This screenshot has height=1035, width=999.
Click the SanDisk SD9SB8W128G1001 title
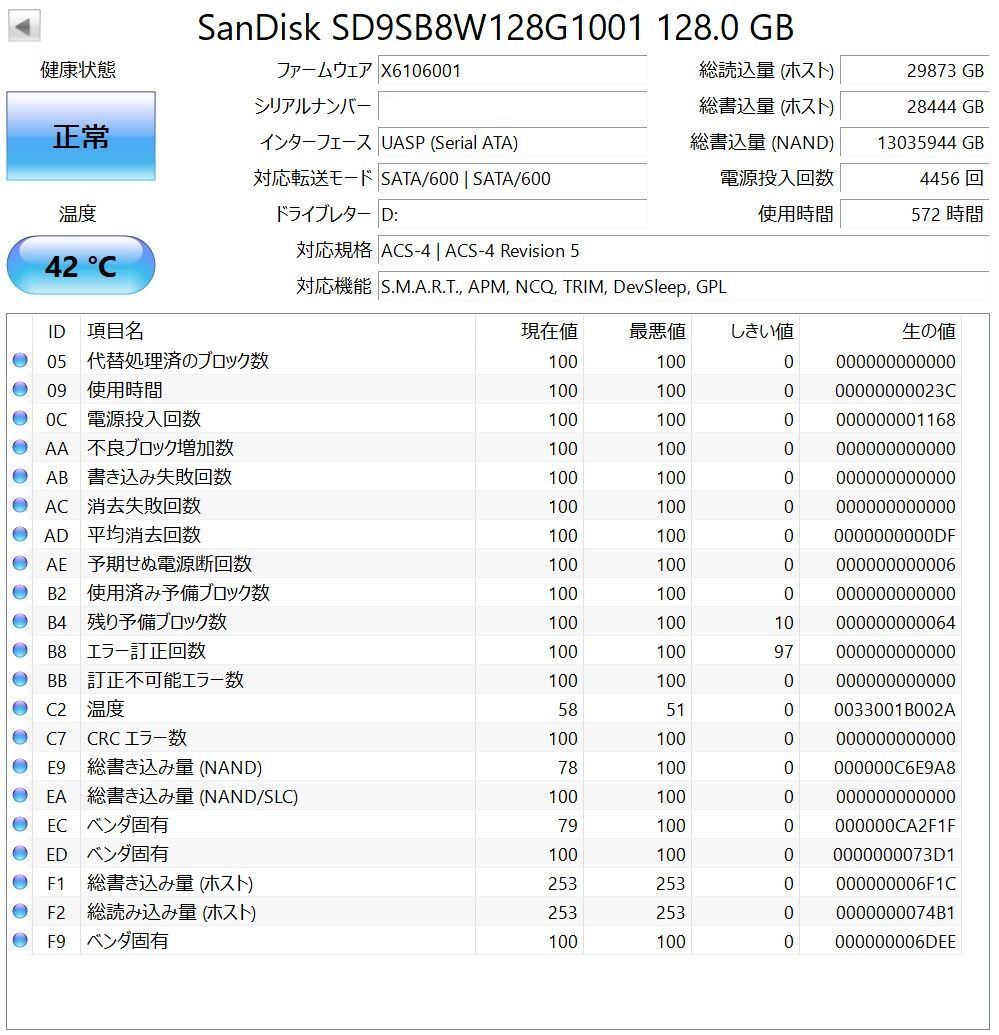pos(497,28)
